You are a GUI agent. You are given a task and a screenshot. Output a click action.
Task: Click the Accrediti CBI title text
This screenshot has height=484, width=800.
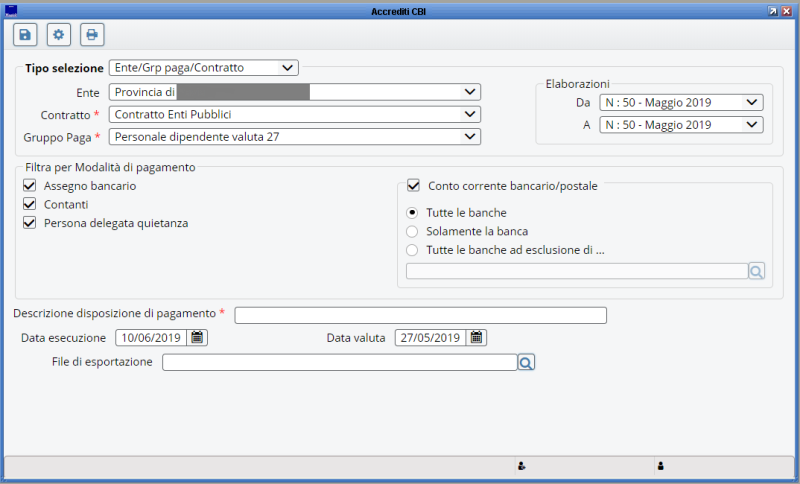(398, 11)
